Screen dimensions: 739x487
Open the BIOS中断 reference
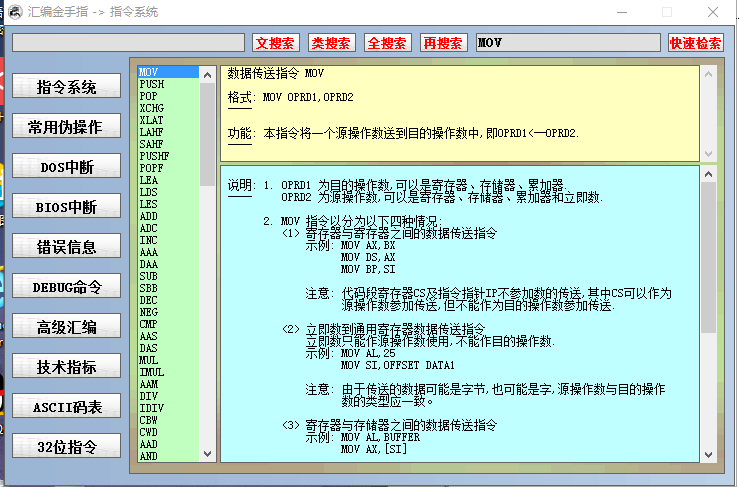67,207
